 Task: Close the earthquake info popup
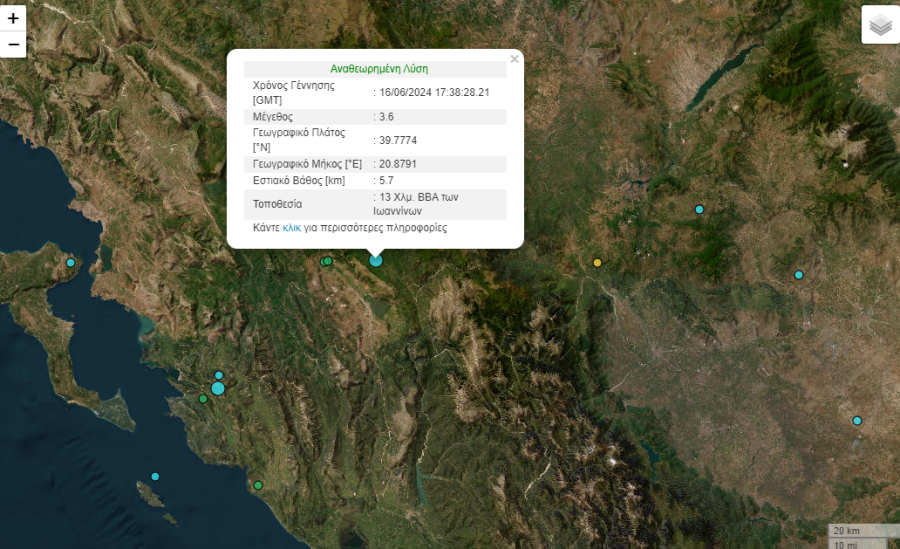tap(514, 59)
